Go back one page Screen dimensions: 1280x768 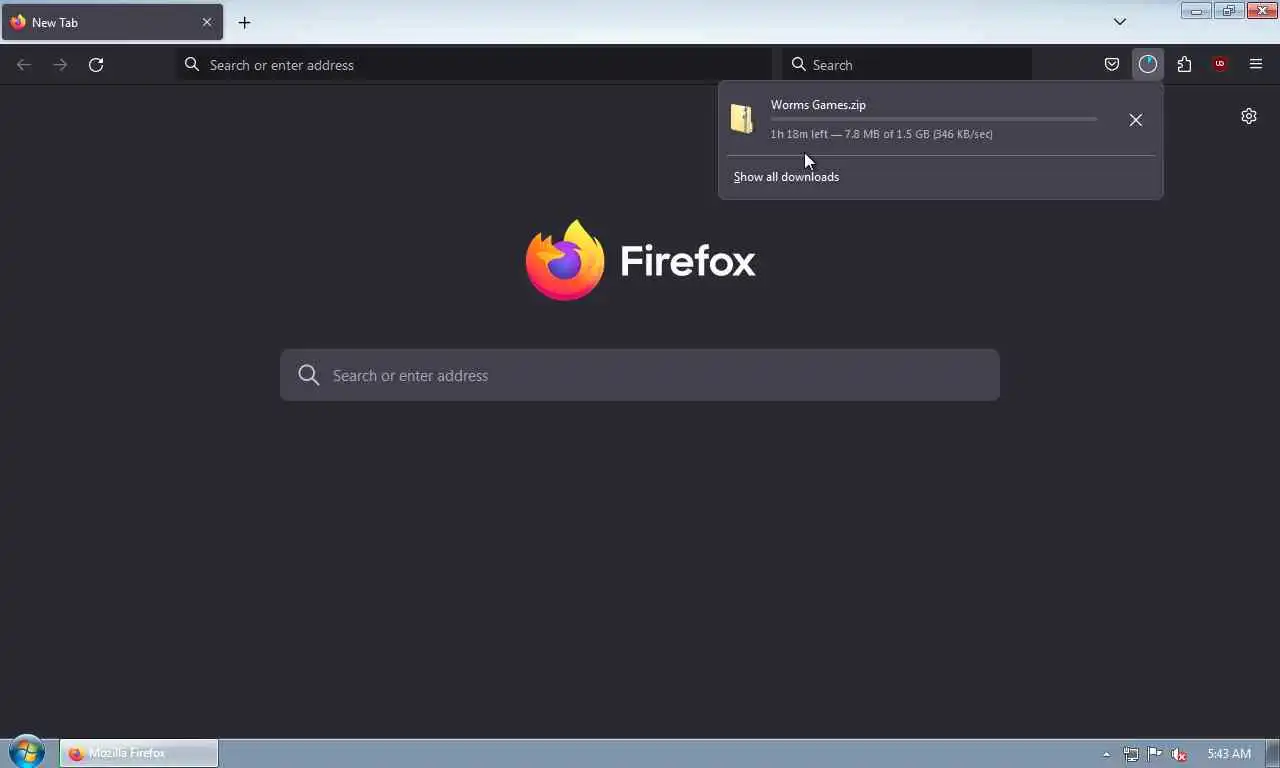(x=24, y=65)
